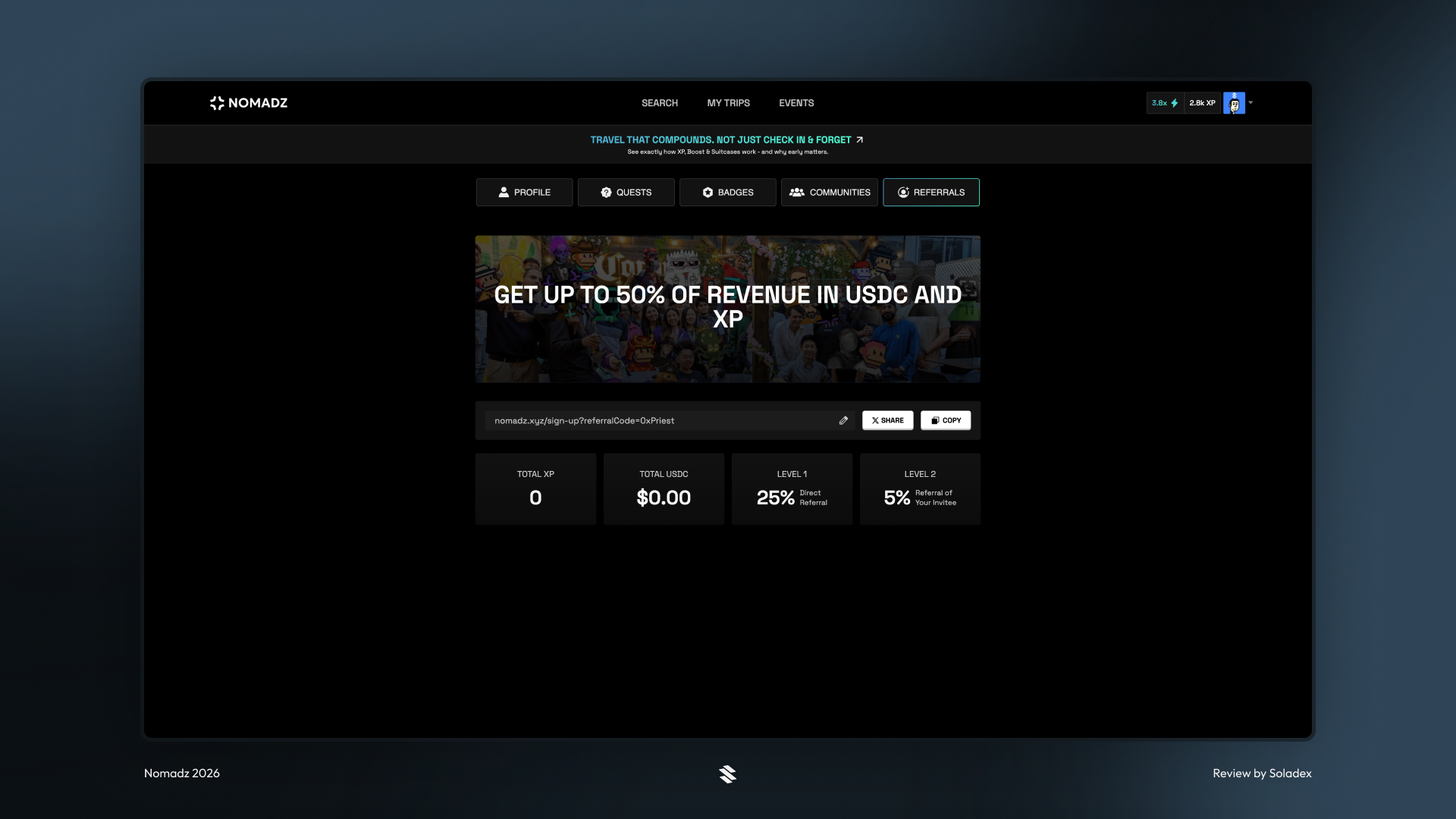Image resolution: width=1456 pixels, height=819 pixels.
Task: Click the clipboard icon on the Copy button
Action: (x=934, y=420)
